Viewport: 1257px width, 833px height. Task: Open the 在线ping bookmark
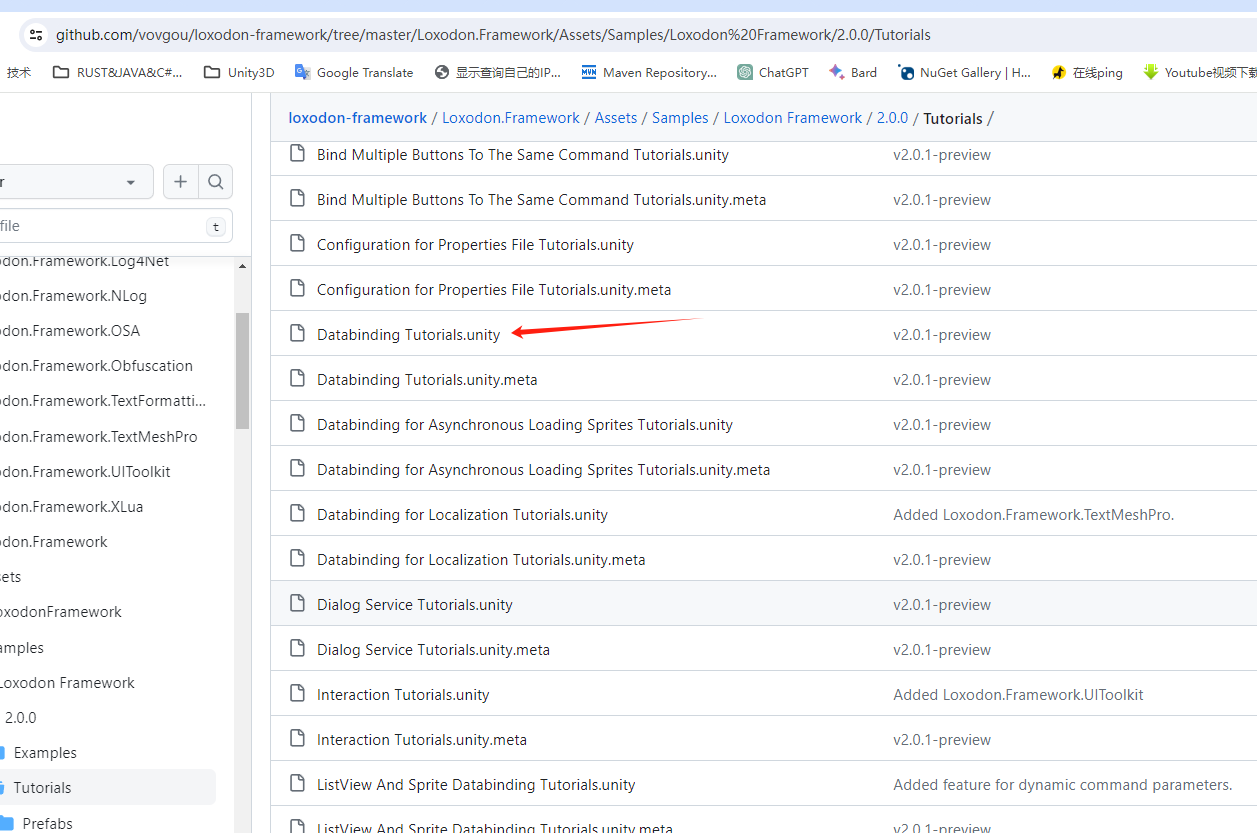pyautogui.click(x=1086, y=71)
